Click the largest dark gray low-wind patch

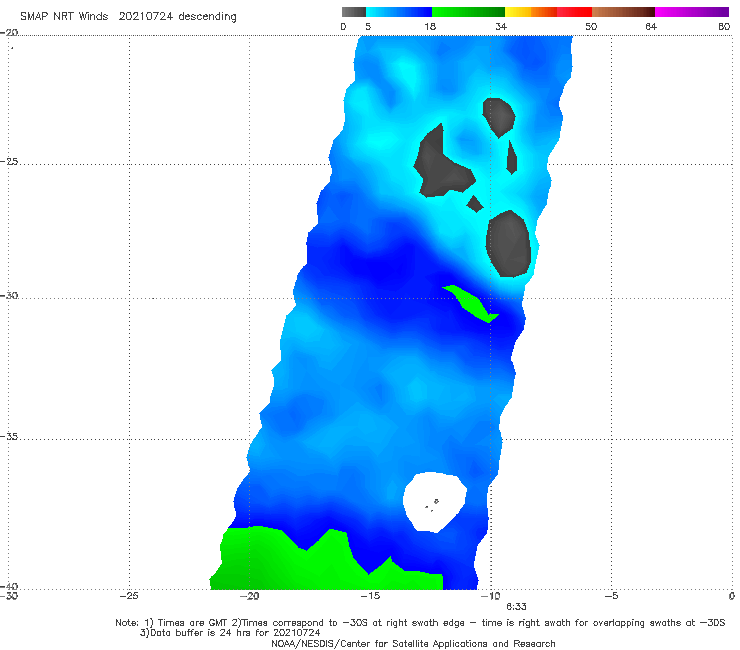[x=441, y=165]
